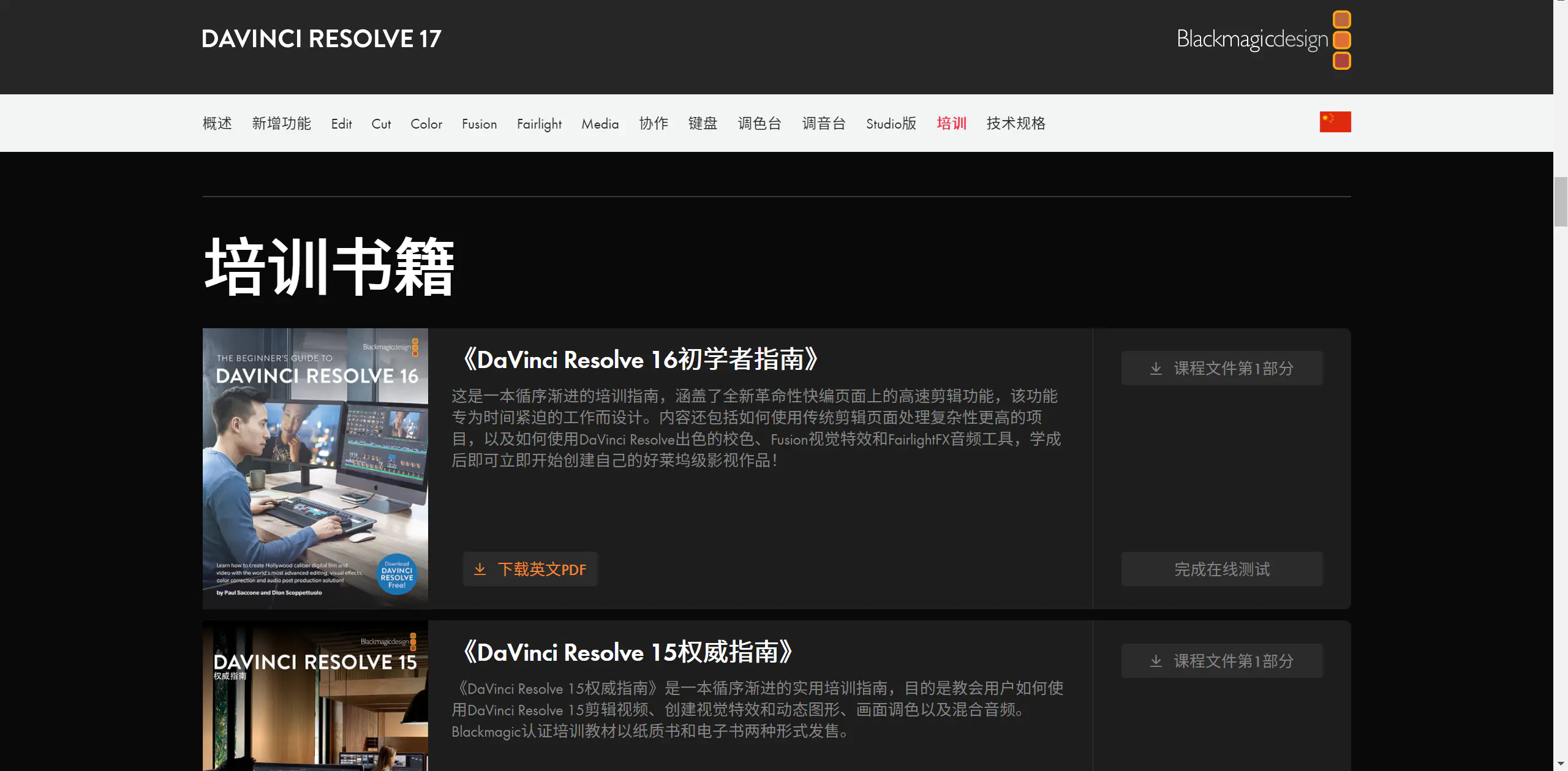This screenshot has height=771, width=1568.
Task: Open the Media tab
Action: click(x=600, y=124)
